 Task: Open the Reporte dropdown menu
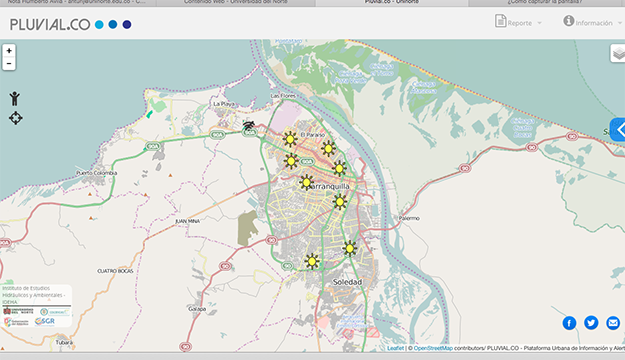pos(518,22)
